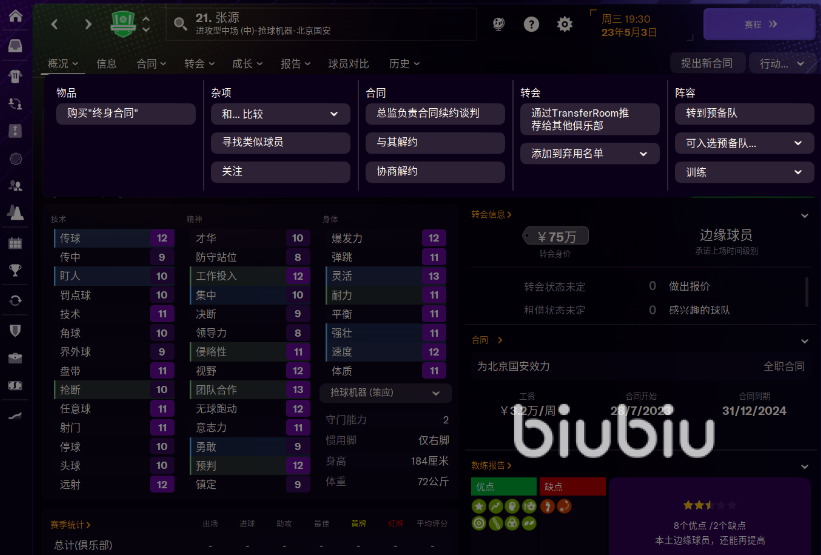Click the 提出新合同 button

(x=706, y=64)
